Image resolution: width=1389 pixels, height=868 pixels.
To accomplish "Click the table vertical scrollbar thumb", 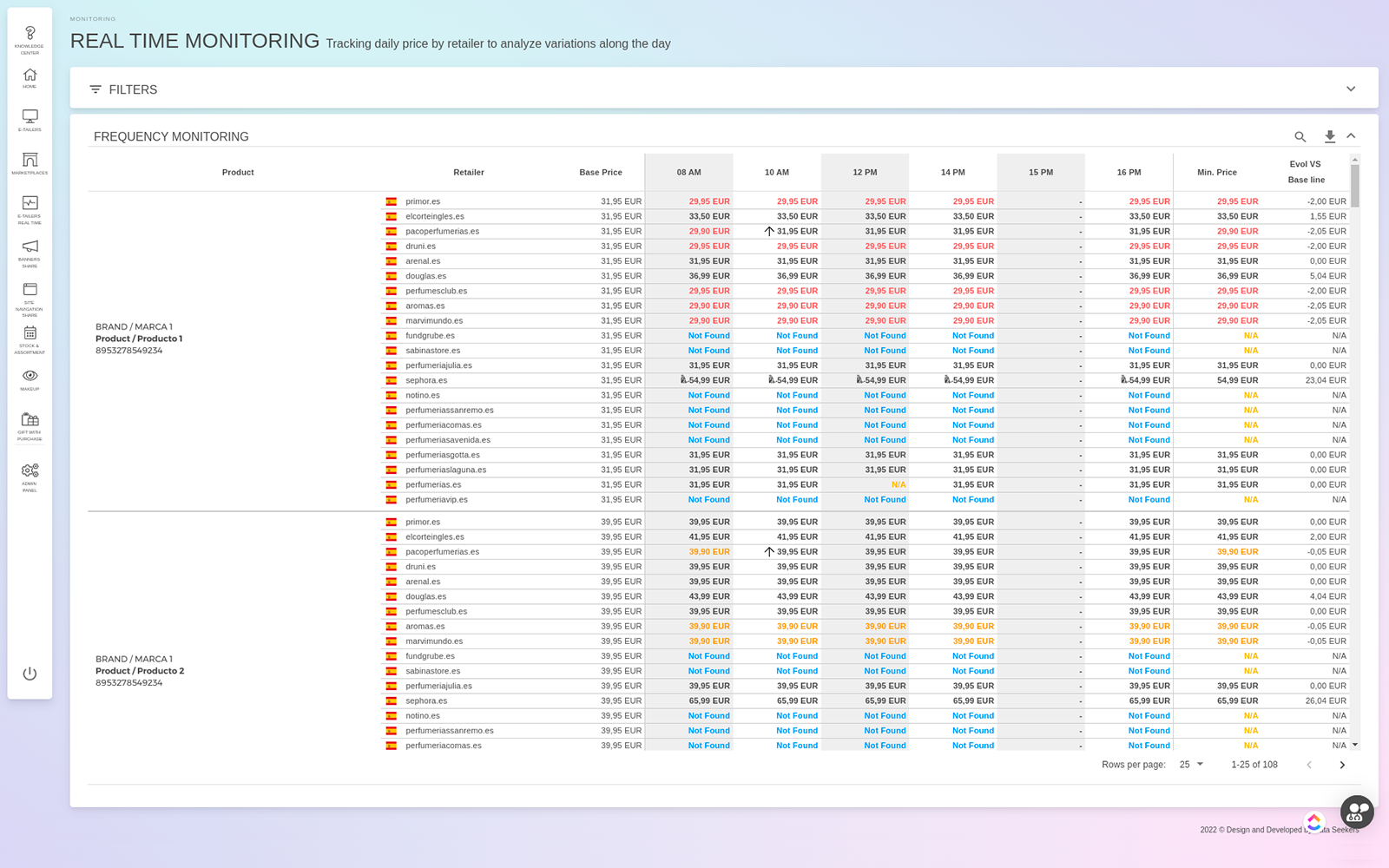I will click(1355, 185).
